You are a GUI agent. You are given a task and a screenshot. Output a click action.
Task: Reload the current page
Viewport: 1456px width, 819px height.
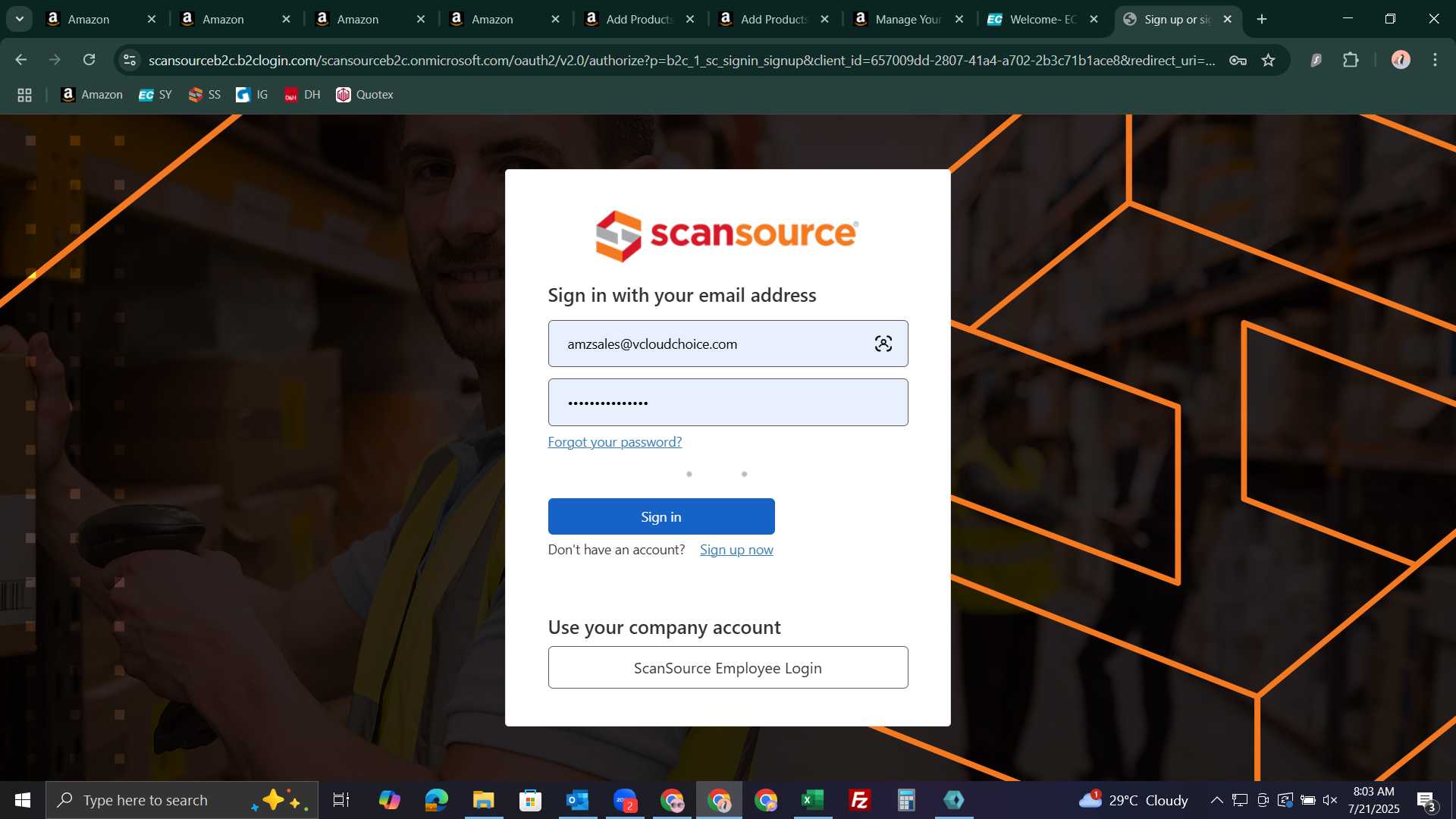(x=89, y=60)
